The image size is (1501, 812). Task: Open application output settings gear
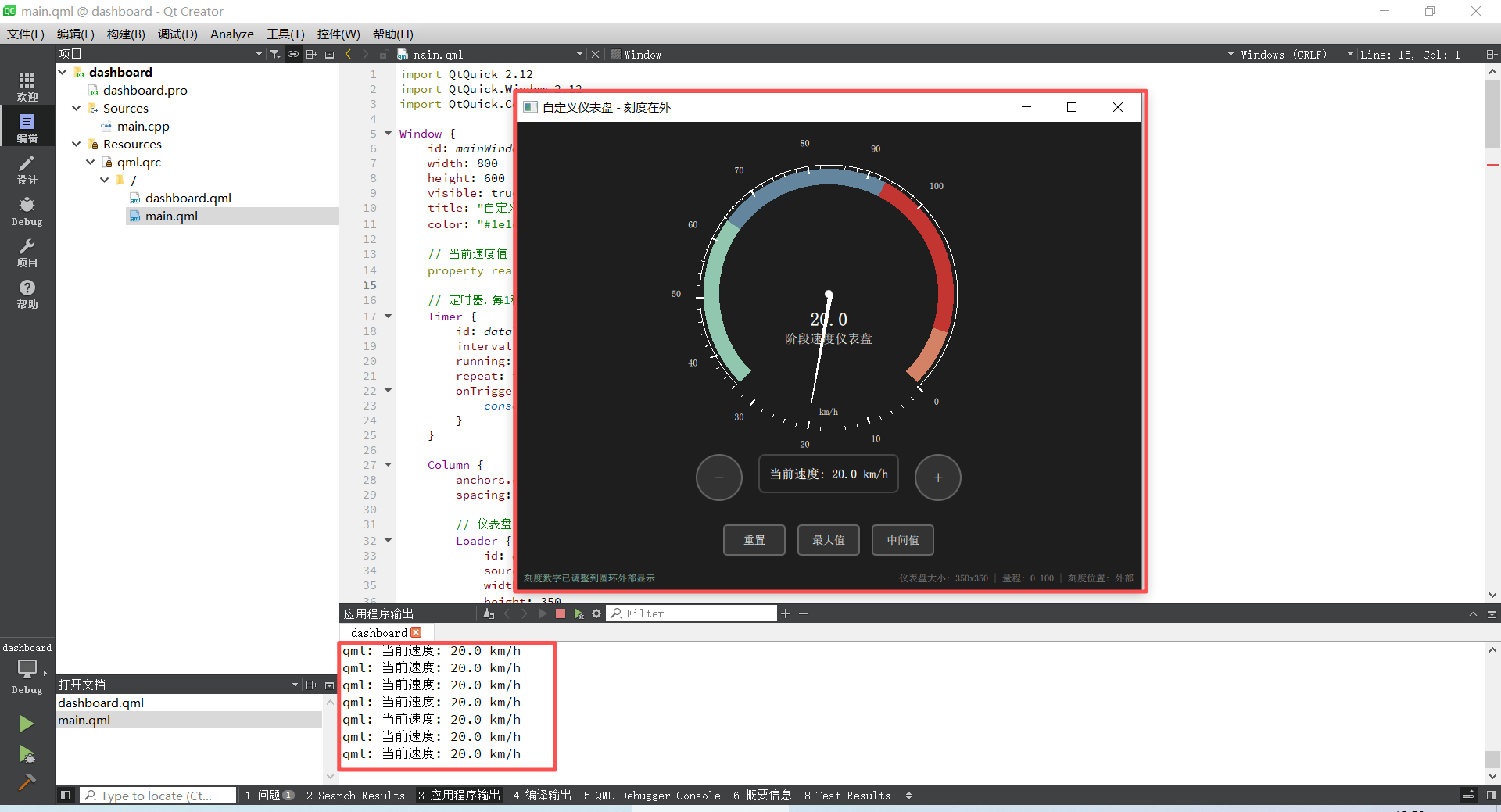pos(596,613)
